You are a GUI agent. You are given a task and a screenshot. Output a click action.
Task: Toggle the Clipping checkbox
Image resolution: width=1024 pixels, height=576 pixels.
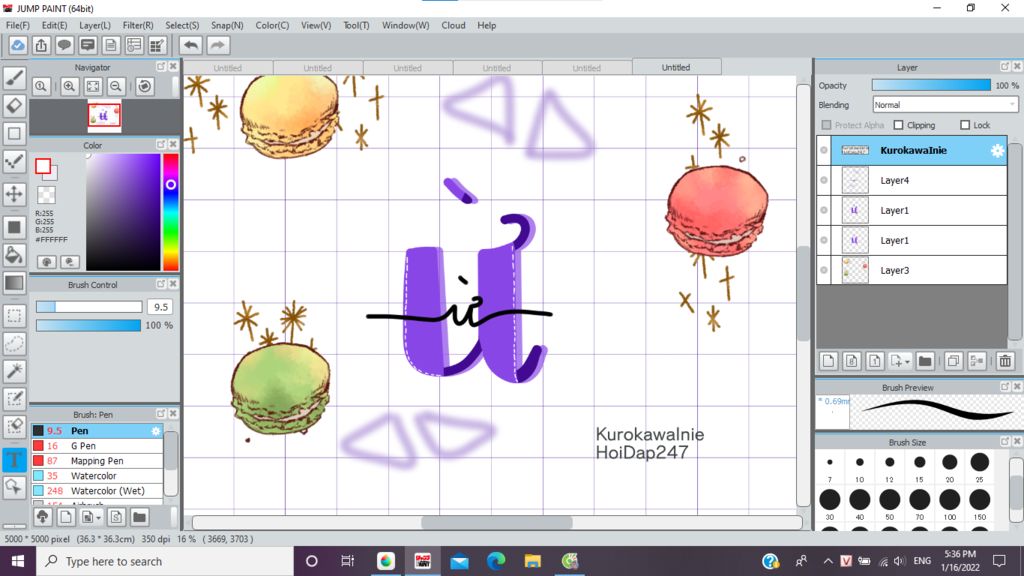[899, 125]
